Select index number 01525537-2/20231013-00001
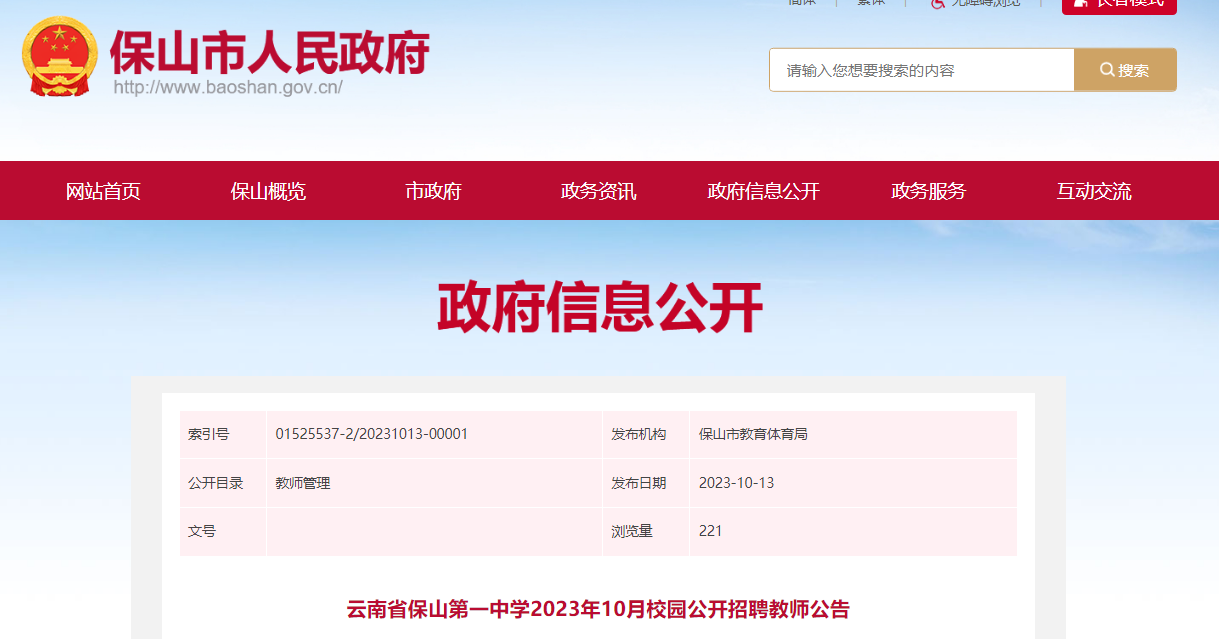Image resolution: width=1219 pixels, height=639 pixels. (372, 434)
